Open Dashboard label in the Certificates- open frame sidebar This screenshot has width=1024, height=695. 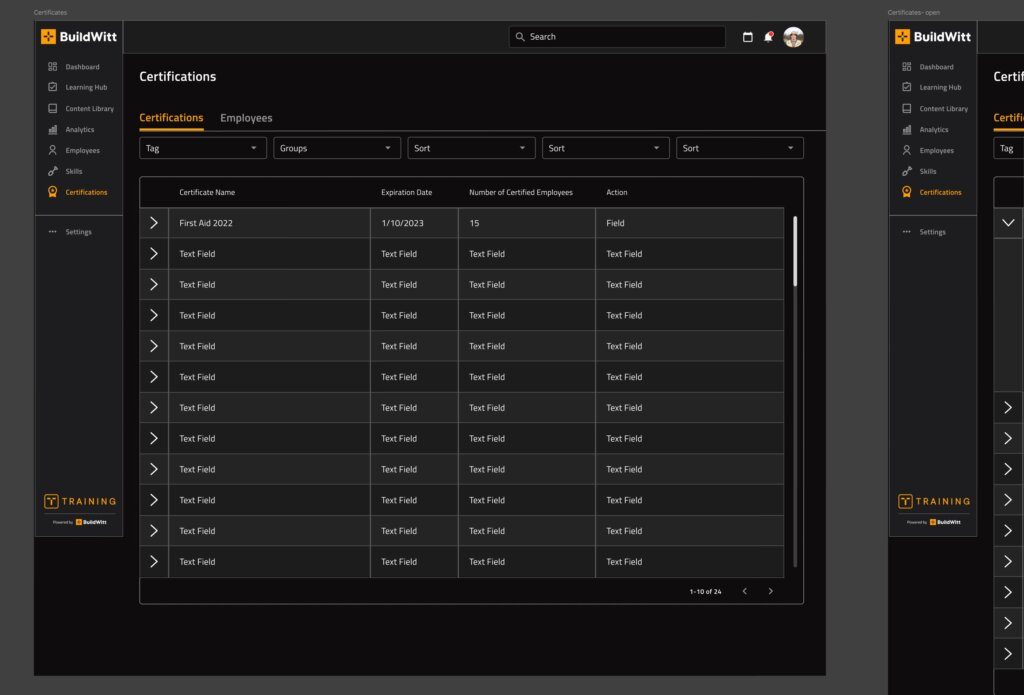click(936, 67)
